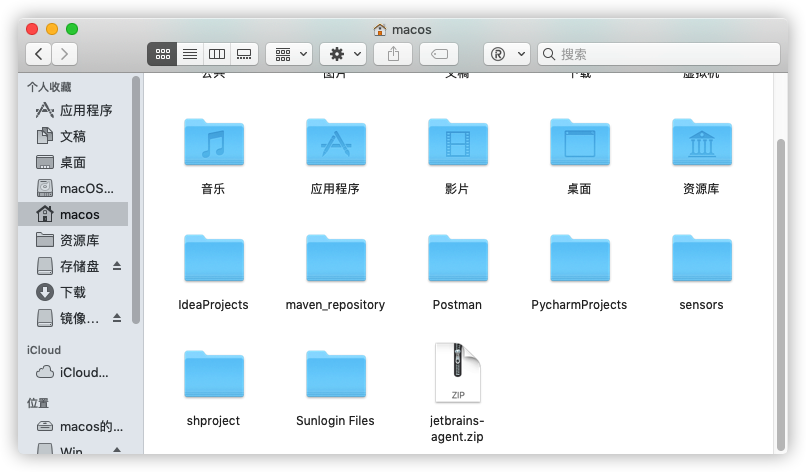The image size is (806, 472).
Task: Switch to icon view mode
Action: coord(162,54)
